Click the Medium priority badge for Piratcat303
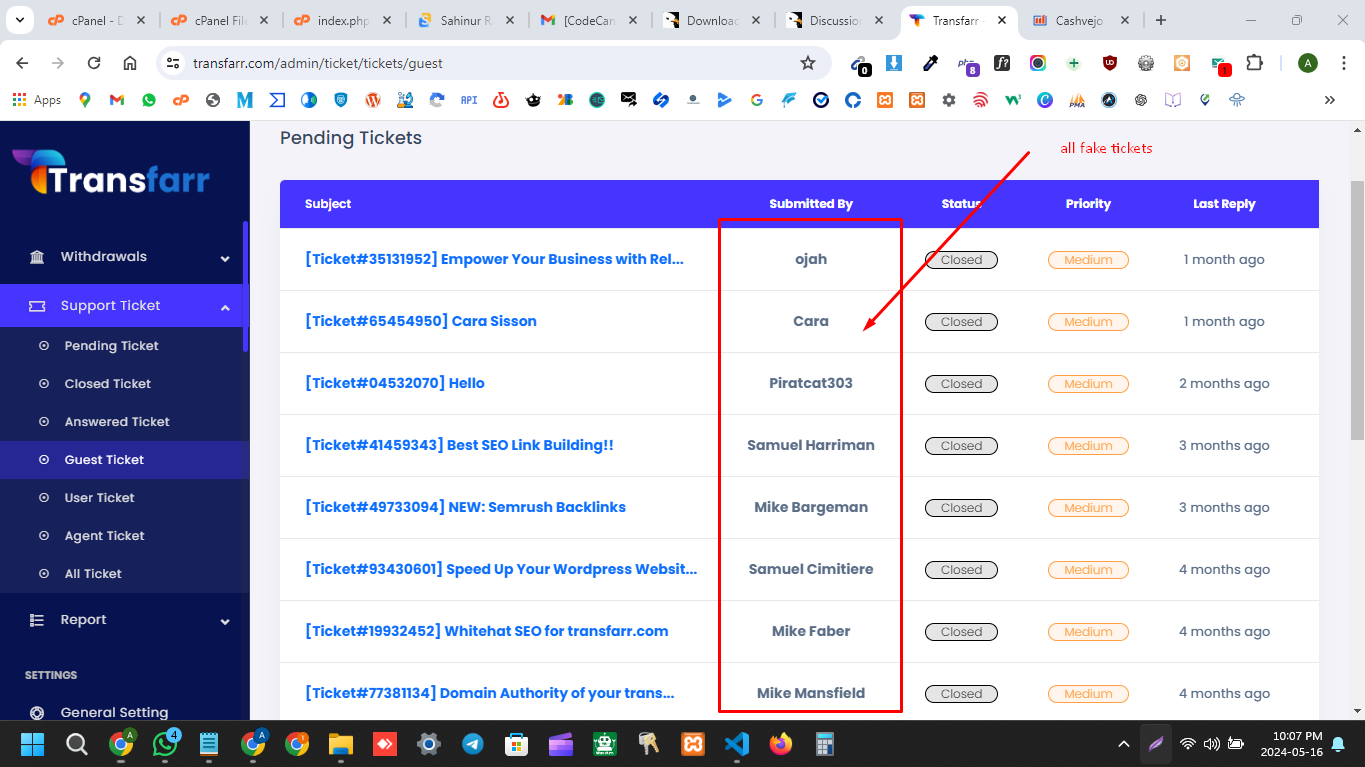 (1088, 384)
